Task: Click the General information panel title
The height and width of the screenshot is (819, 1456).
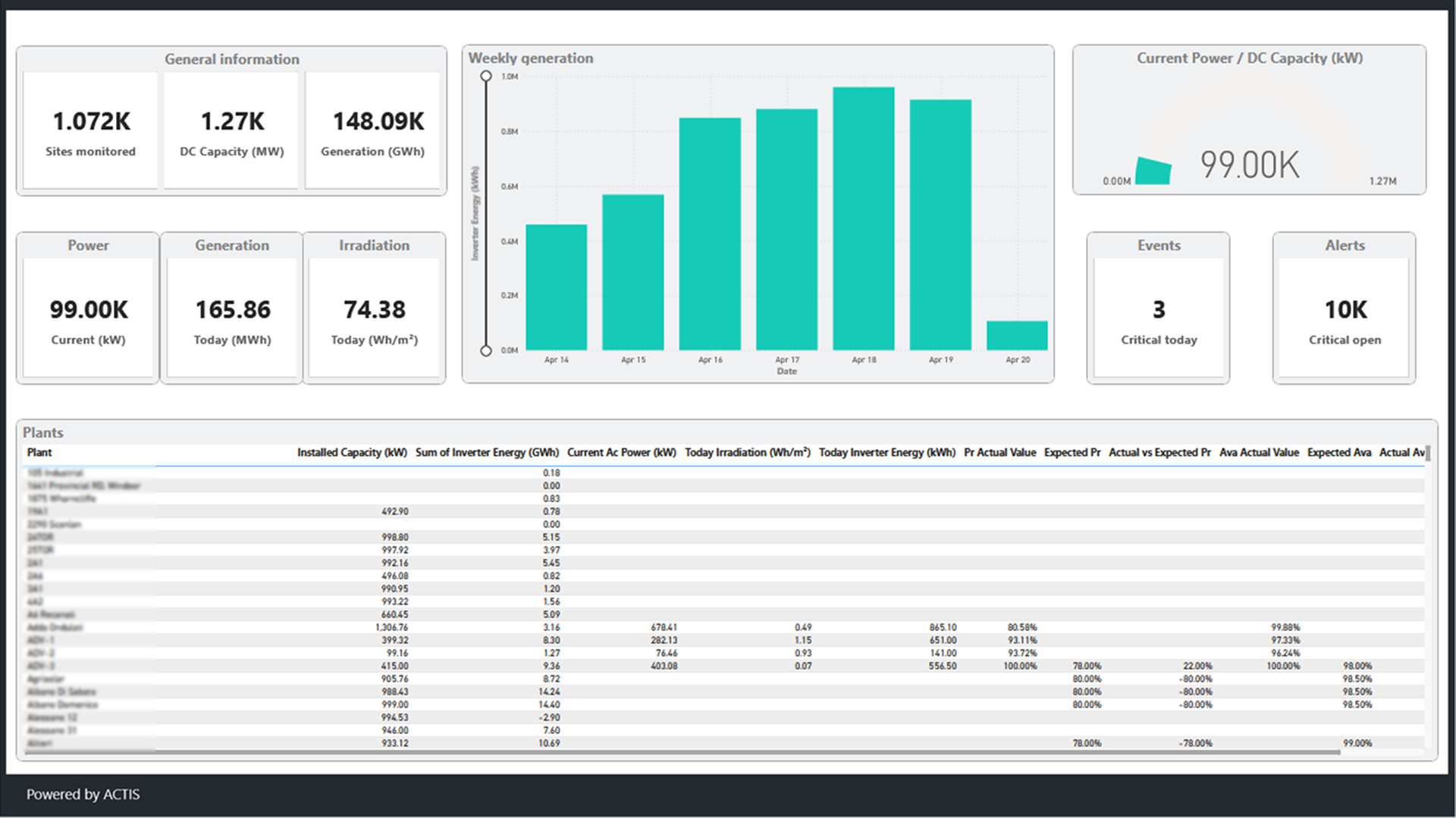Action: 232,59
